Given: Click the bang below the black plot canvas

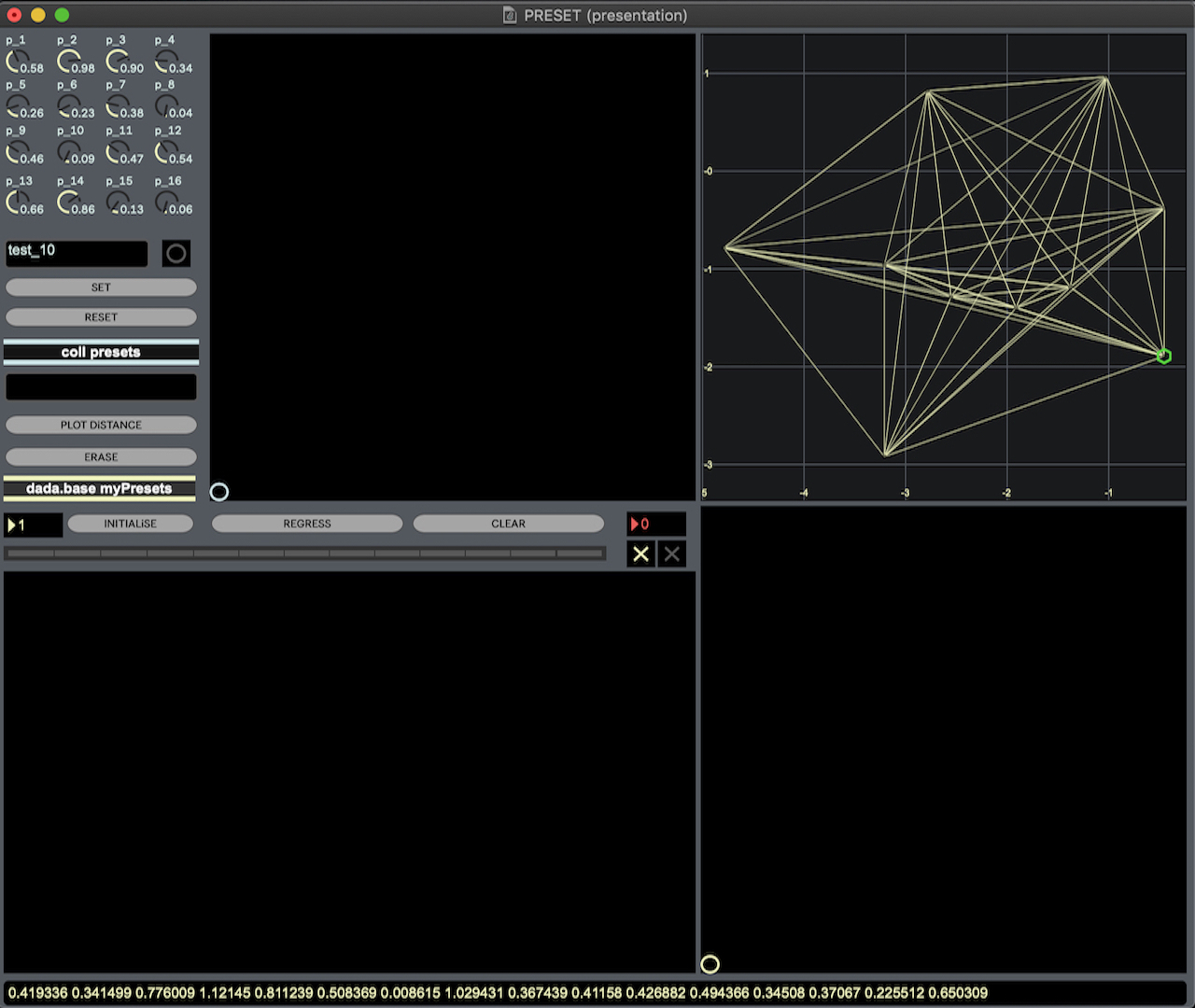Looking at the screenshot, I should point(219,491).
